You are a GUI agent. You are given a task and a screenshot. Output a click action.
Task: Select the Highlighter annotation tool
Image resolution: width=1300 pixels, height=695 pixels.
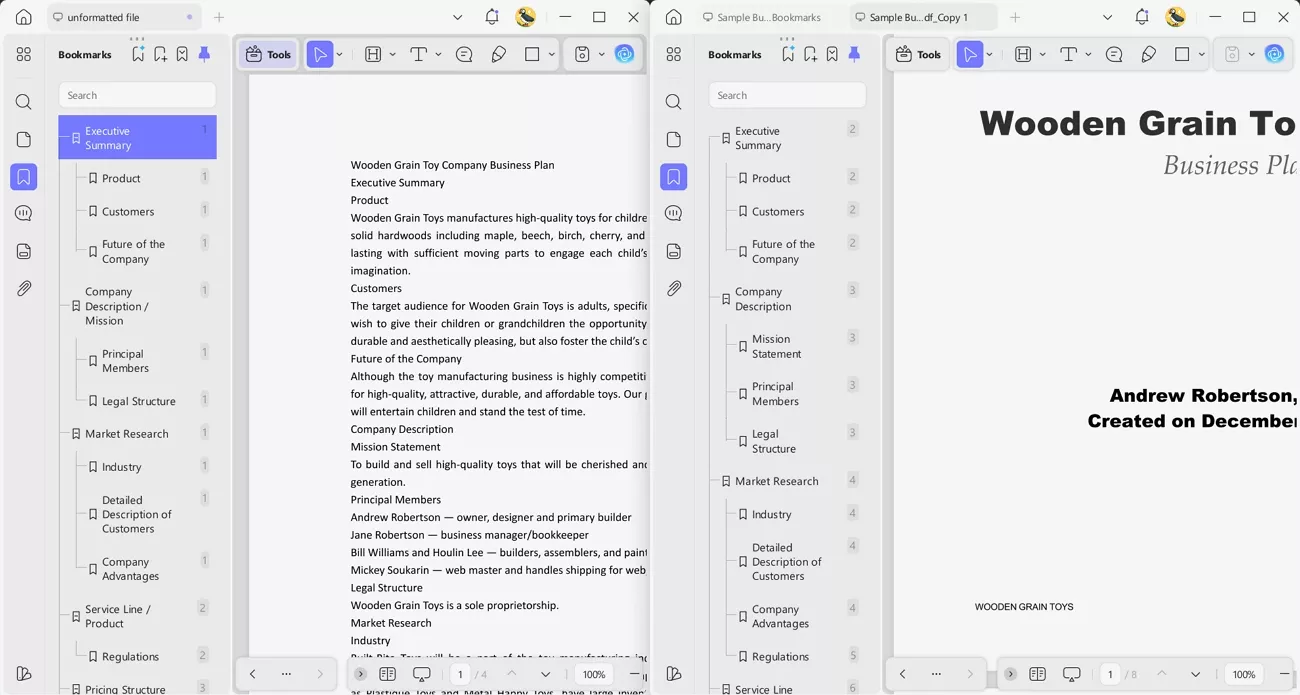pyautogui.click(x=499, y=54)
